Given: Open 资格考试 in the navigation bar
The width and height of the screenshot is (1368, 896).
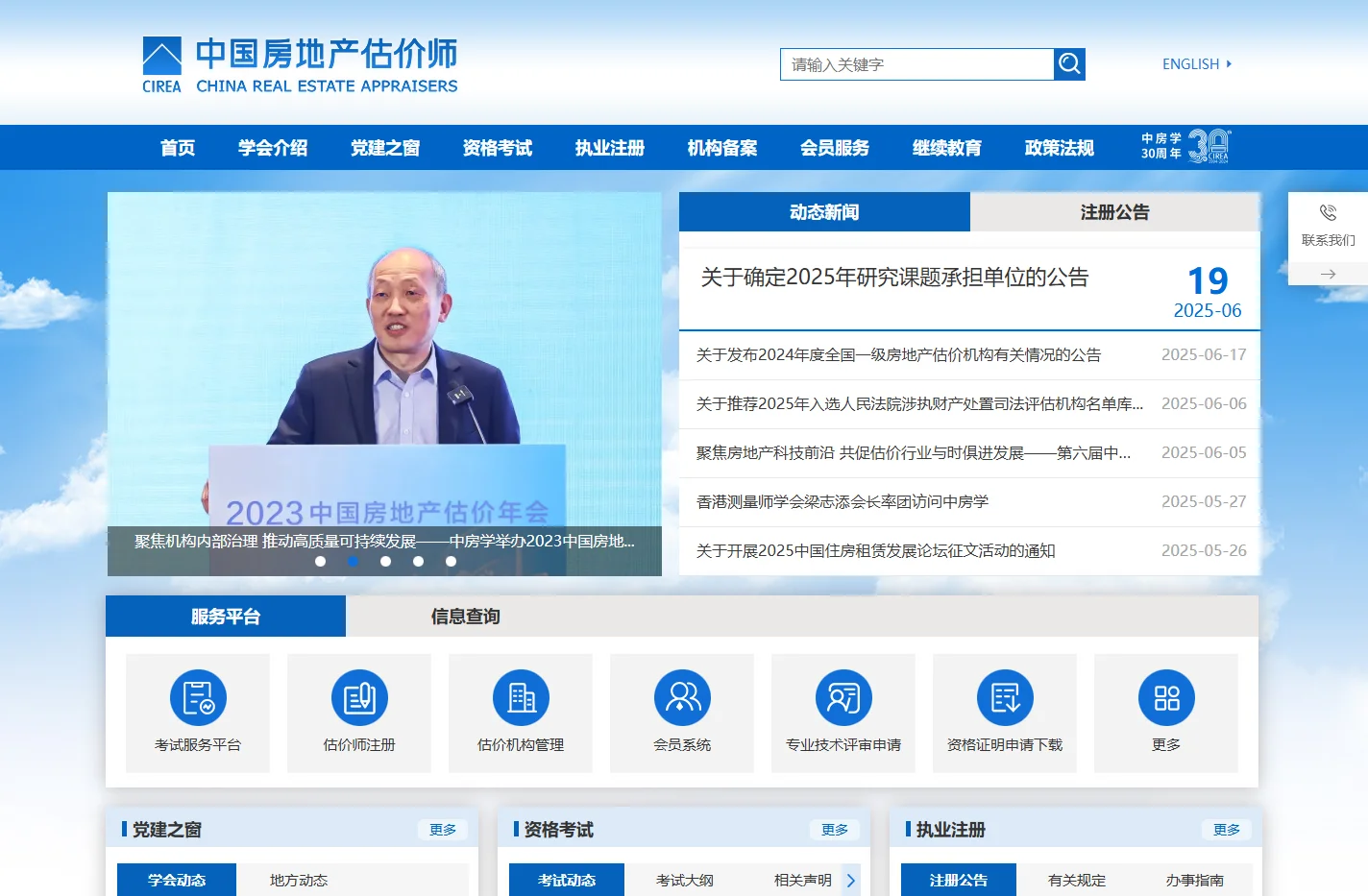Looking at the screenshot, I should click(x=498, y=148).
